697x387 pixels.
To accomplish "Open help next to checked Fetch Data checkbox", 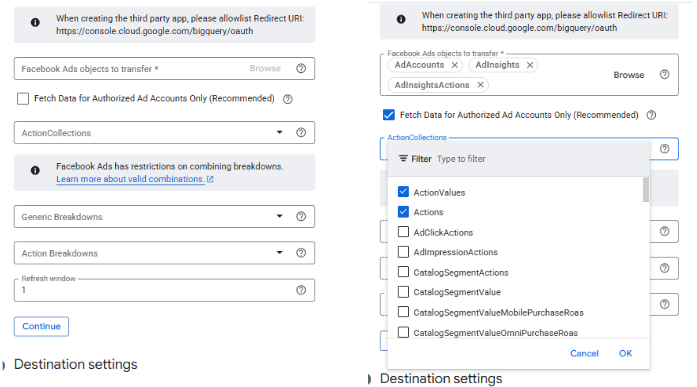I will pyautogui.click(x=651, y=115).
